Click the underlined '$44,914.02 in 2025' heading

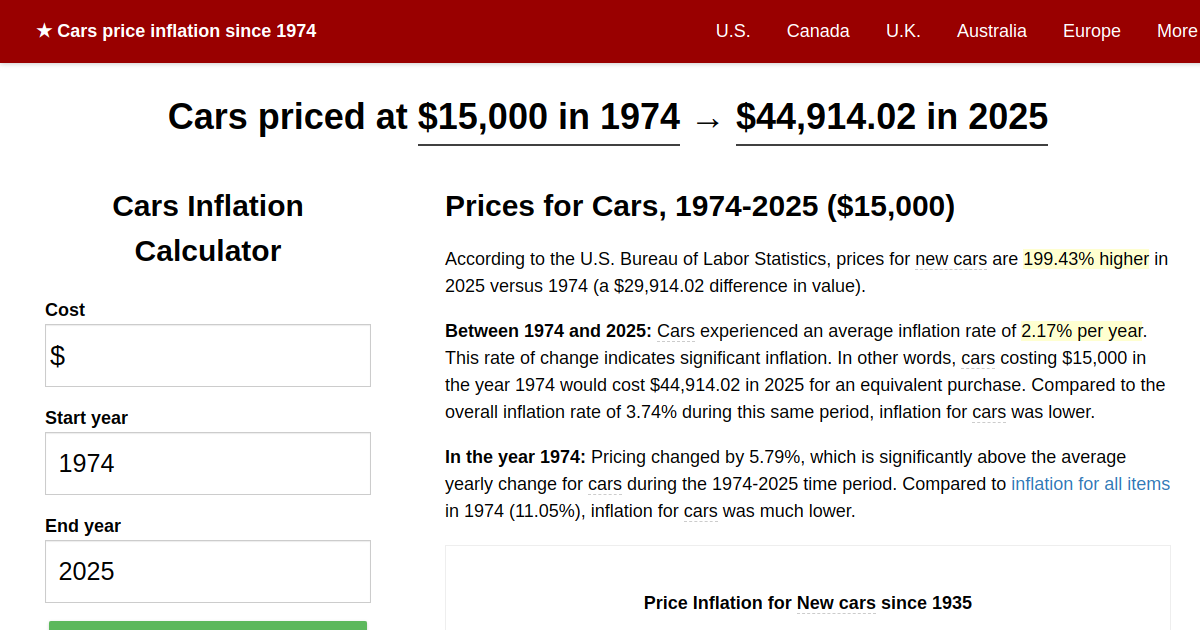point(891,117)
